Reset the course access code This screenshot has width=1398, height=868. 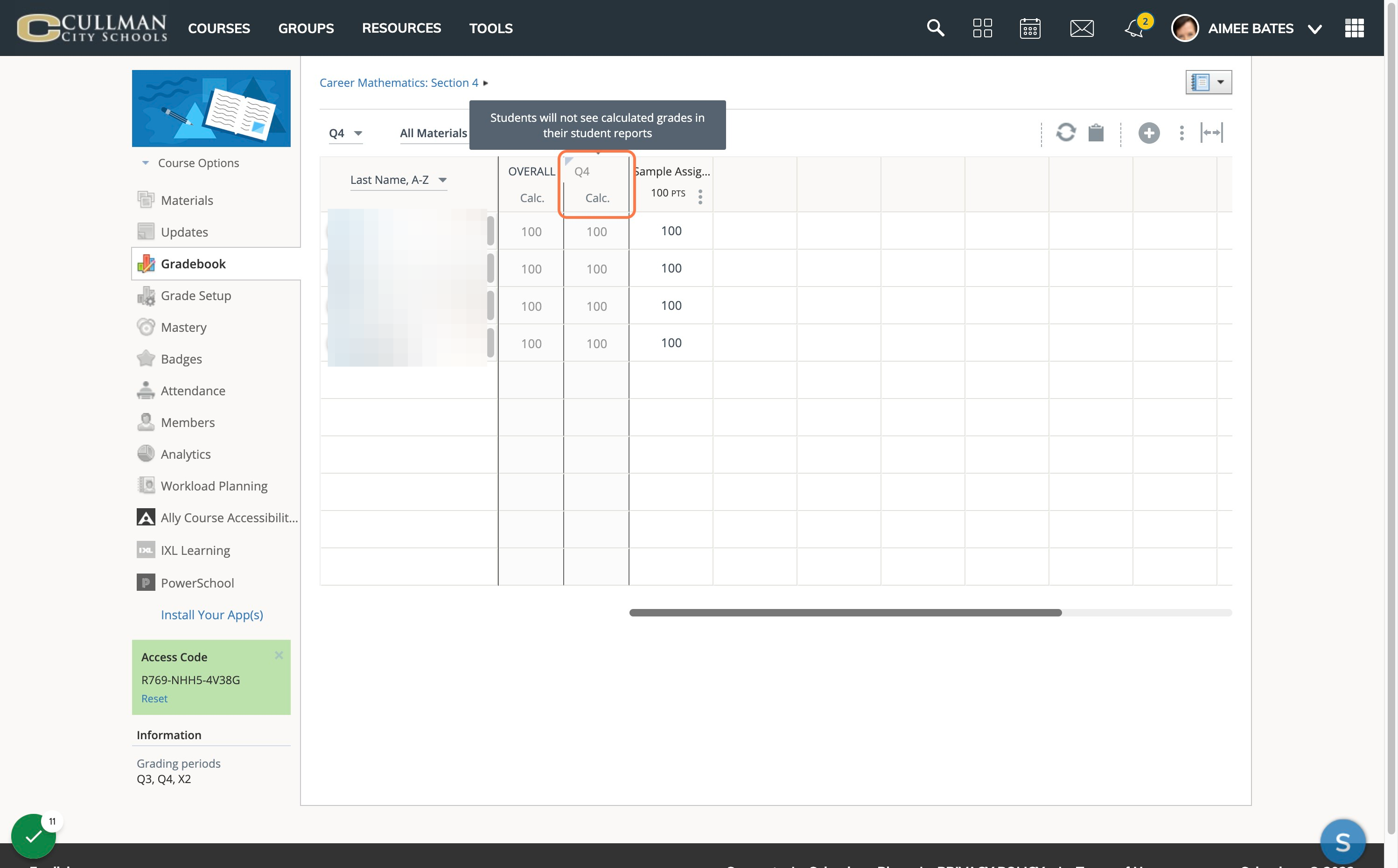click(x=154, y=698)
